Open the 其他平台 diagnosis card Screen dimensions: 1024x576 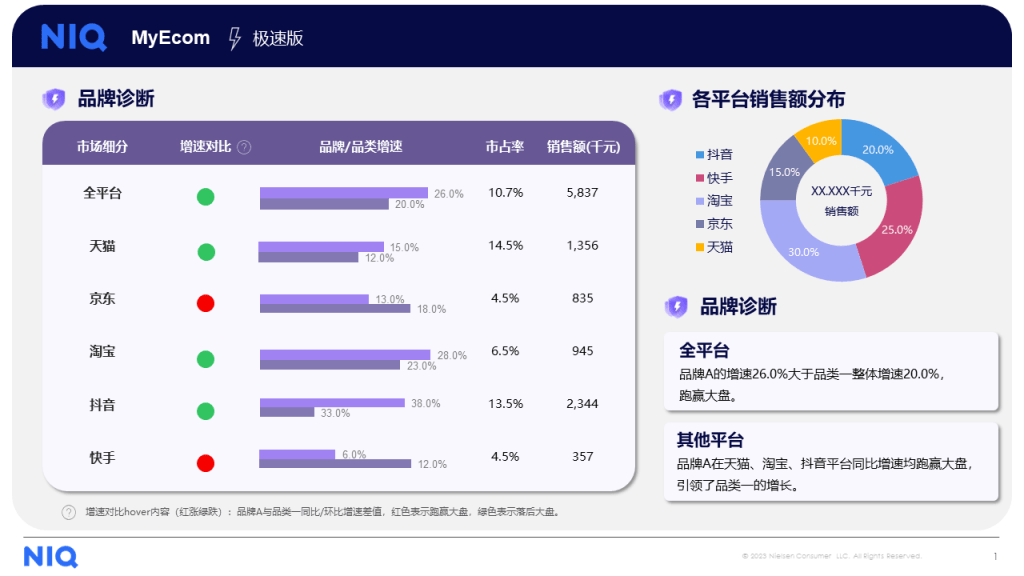831,462
